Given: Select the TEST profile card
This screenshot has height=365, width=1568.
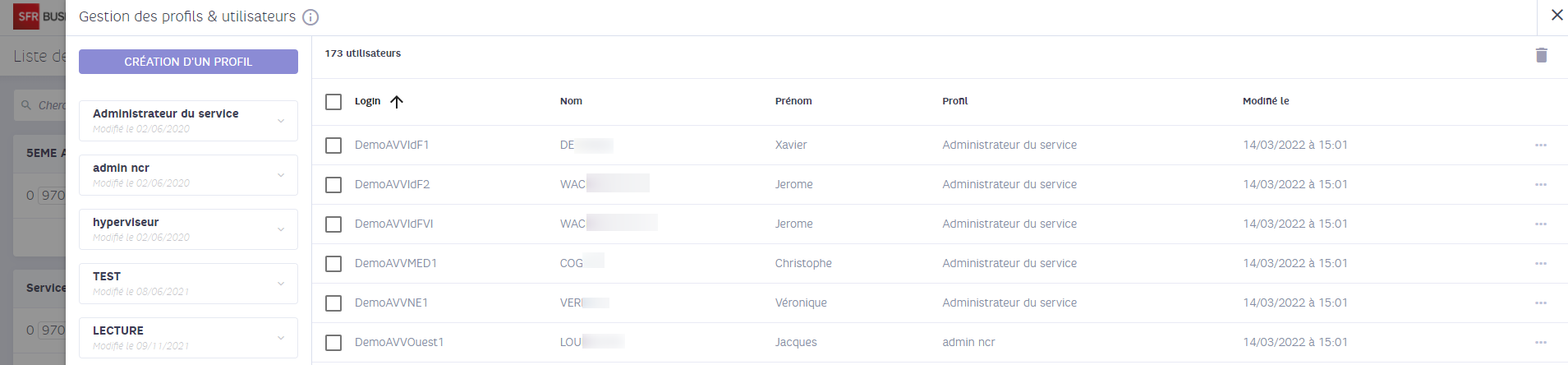Looking at the screenshot, I should 188,284.
